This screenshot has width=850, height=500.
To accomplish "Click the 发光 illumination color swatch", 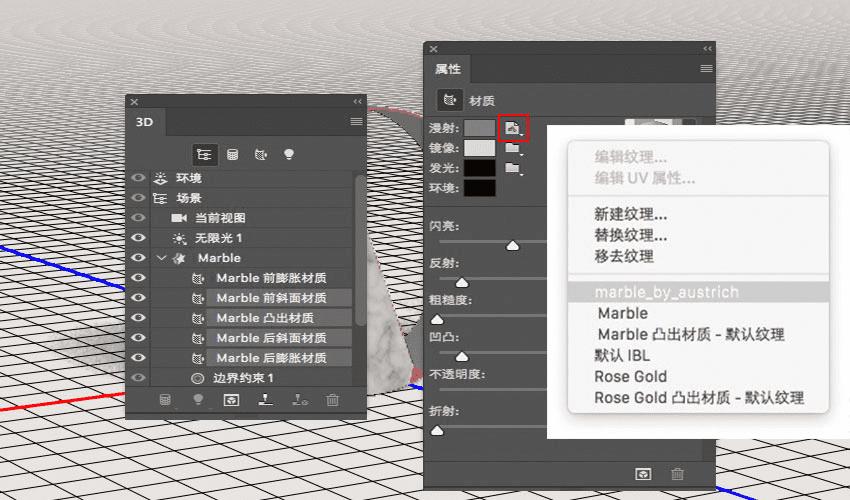I will (480, 168).
